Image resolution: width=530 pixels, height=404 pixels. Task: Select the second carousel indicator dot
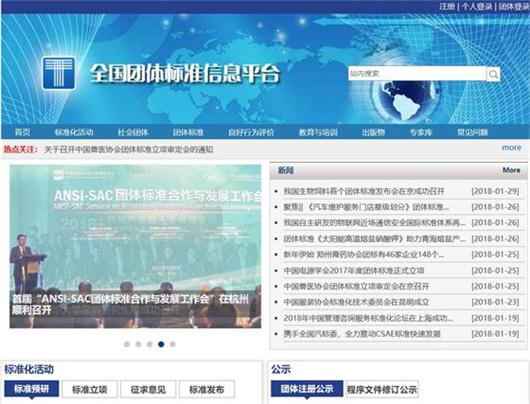(138, 344)
